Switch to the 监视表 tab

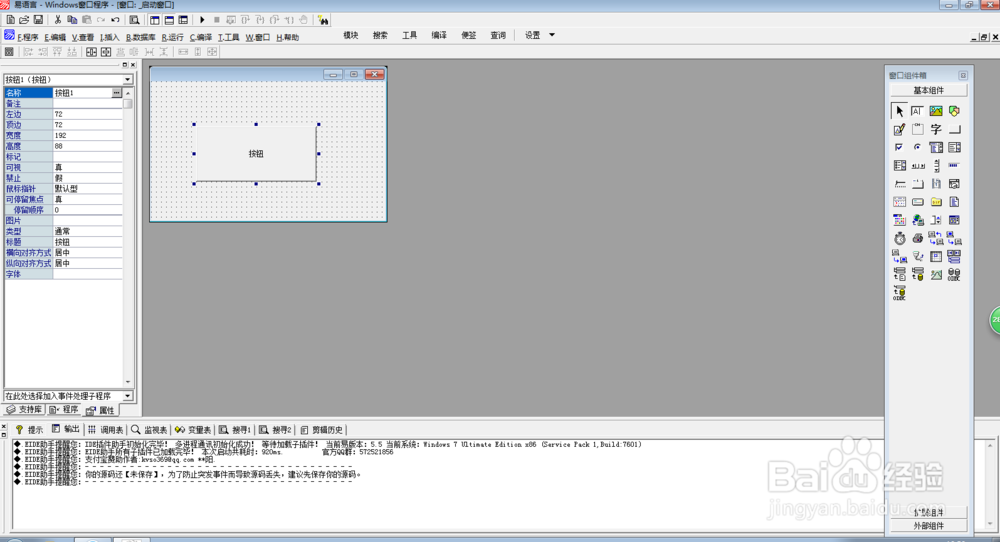149,430
